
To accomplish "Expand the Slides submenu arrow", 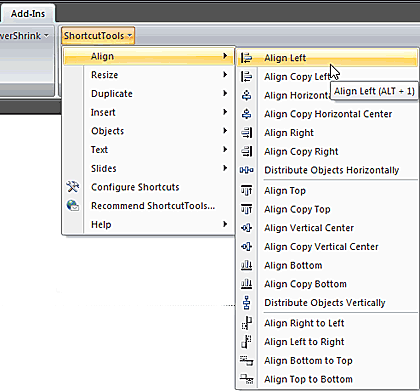I will [x=225, y=168].
